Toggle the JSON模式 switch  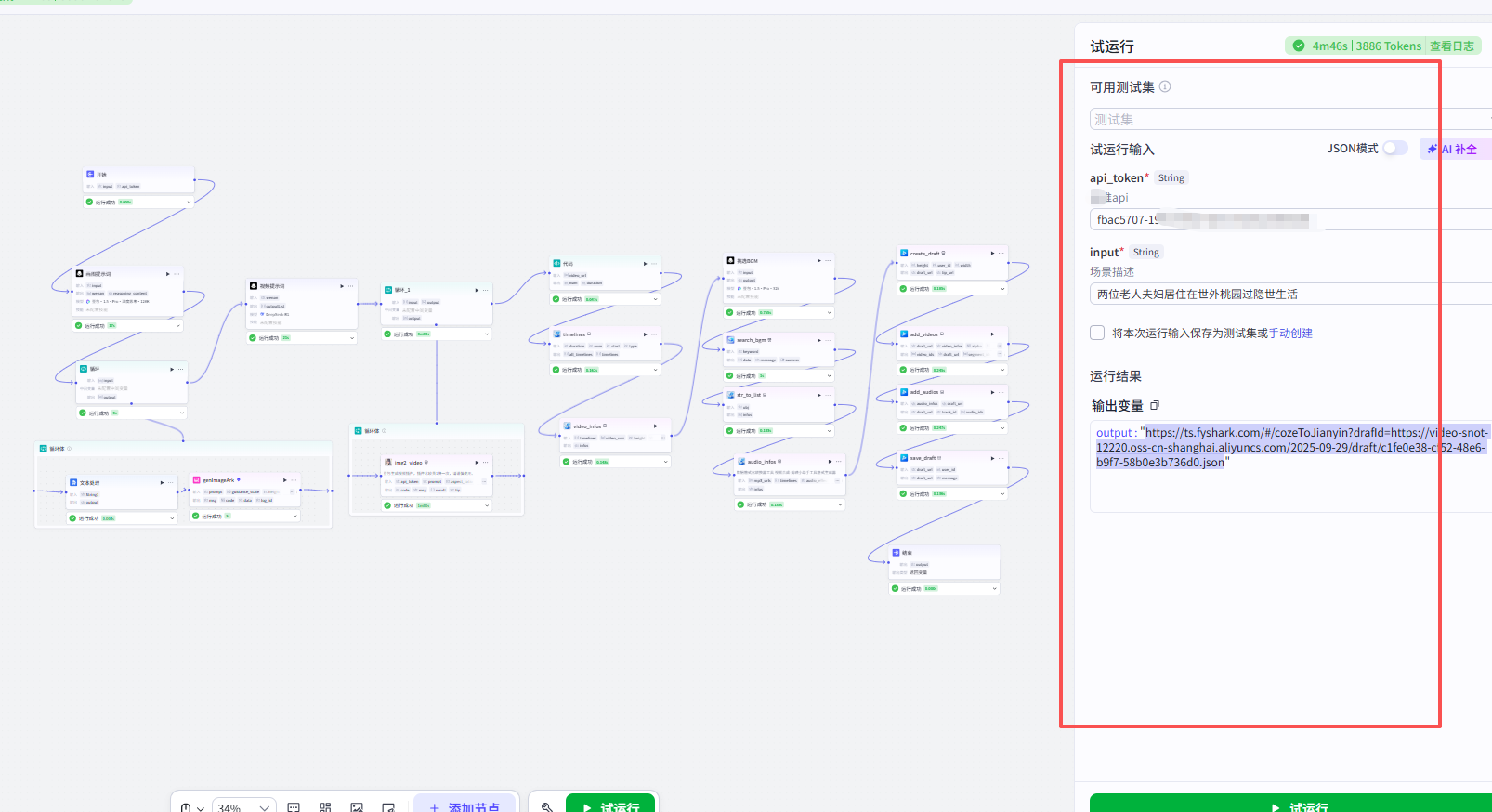(x=1394, y=149)
